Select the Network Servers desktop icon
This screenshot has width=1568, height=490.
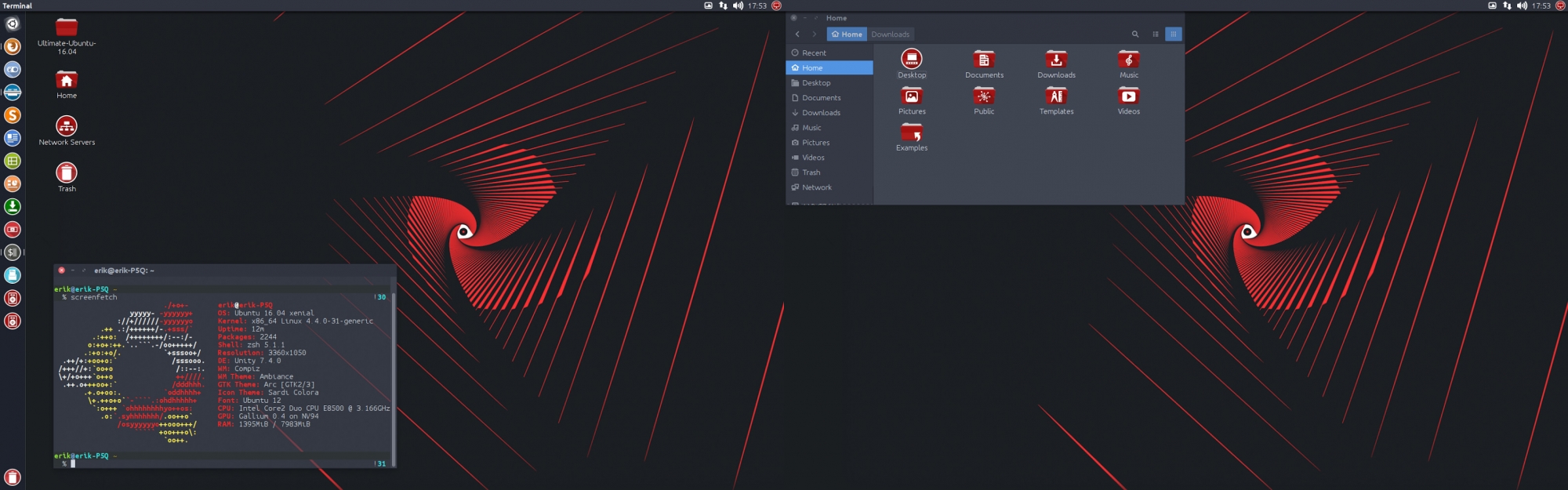pos(67,131)
